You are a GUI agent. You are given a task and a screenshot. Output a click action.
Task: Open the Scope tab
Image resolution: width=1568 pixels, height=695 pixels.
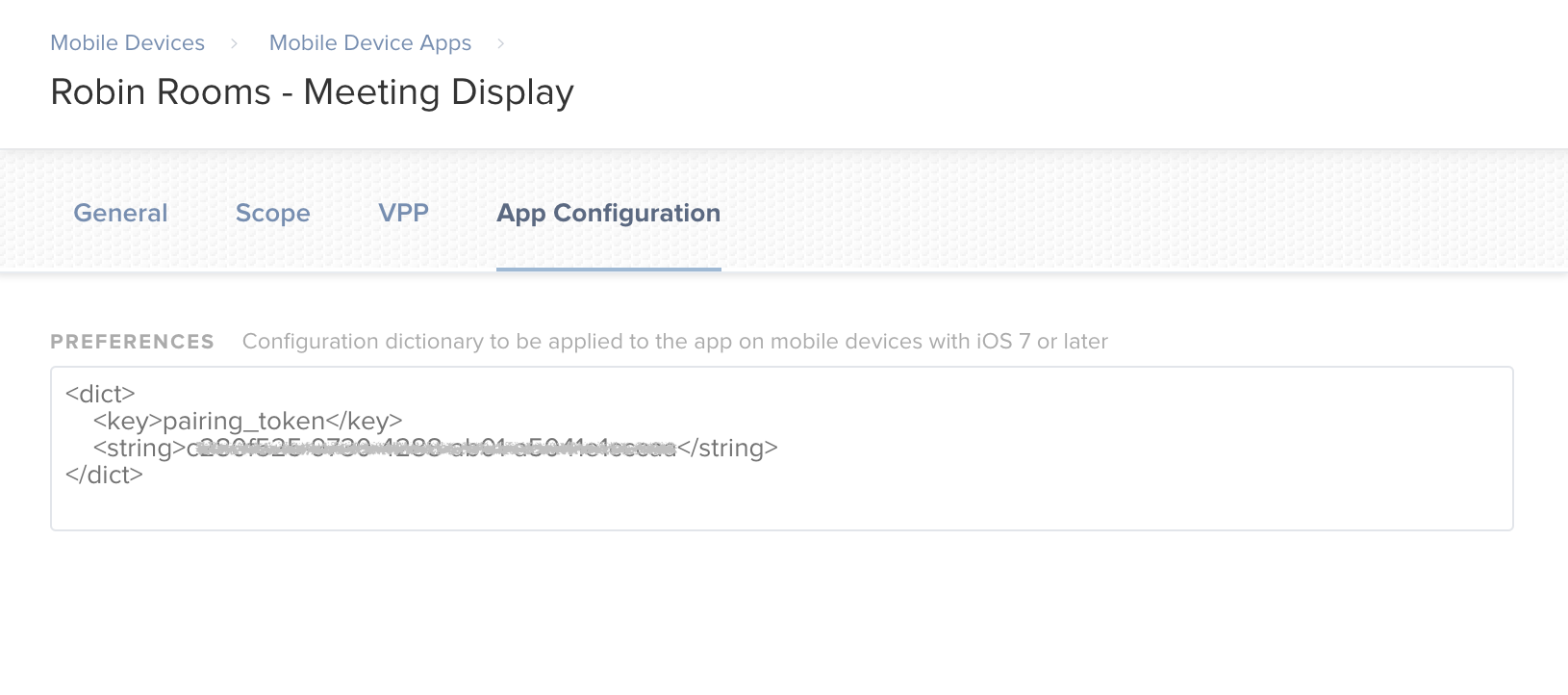click(x=272, y=213)
